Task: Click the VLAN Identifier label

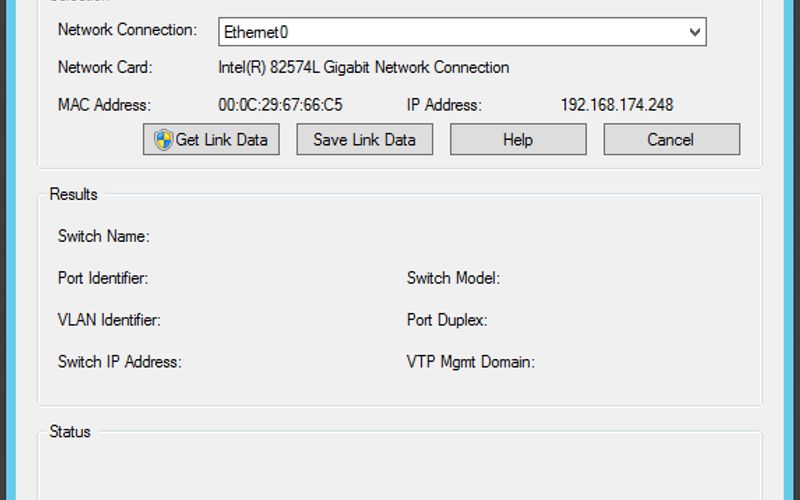Action: coord(108,320)
